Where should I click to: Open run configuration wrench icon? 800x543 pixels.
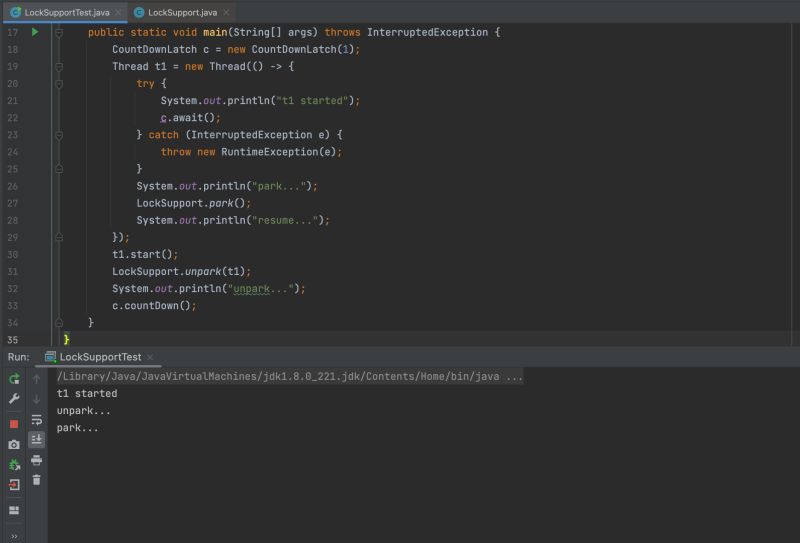click(x=14, y=399)
